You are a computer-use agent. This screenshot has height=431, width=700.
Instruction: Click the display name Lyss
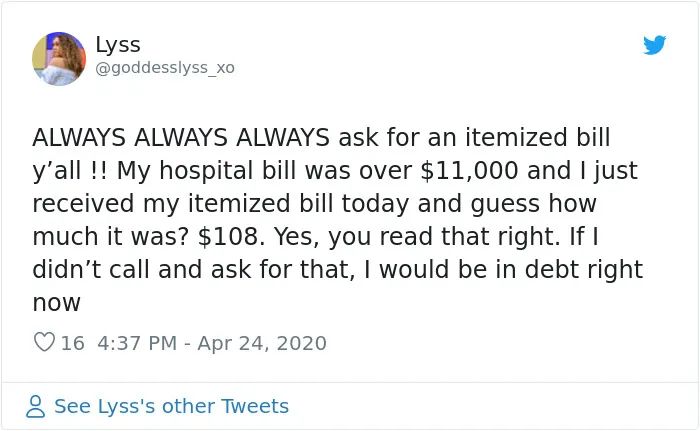pos(118,45)
